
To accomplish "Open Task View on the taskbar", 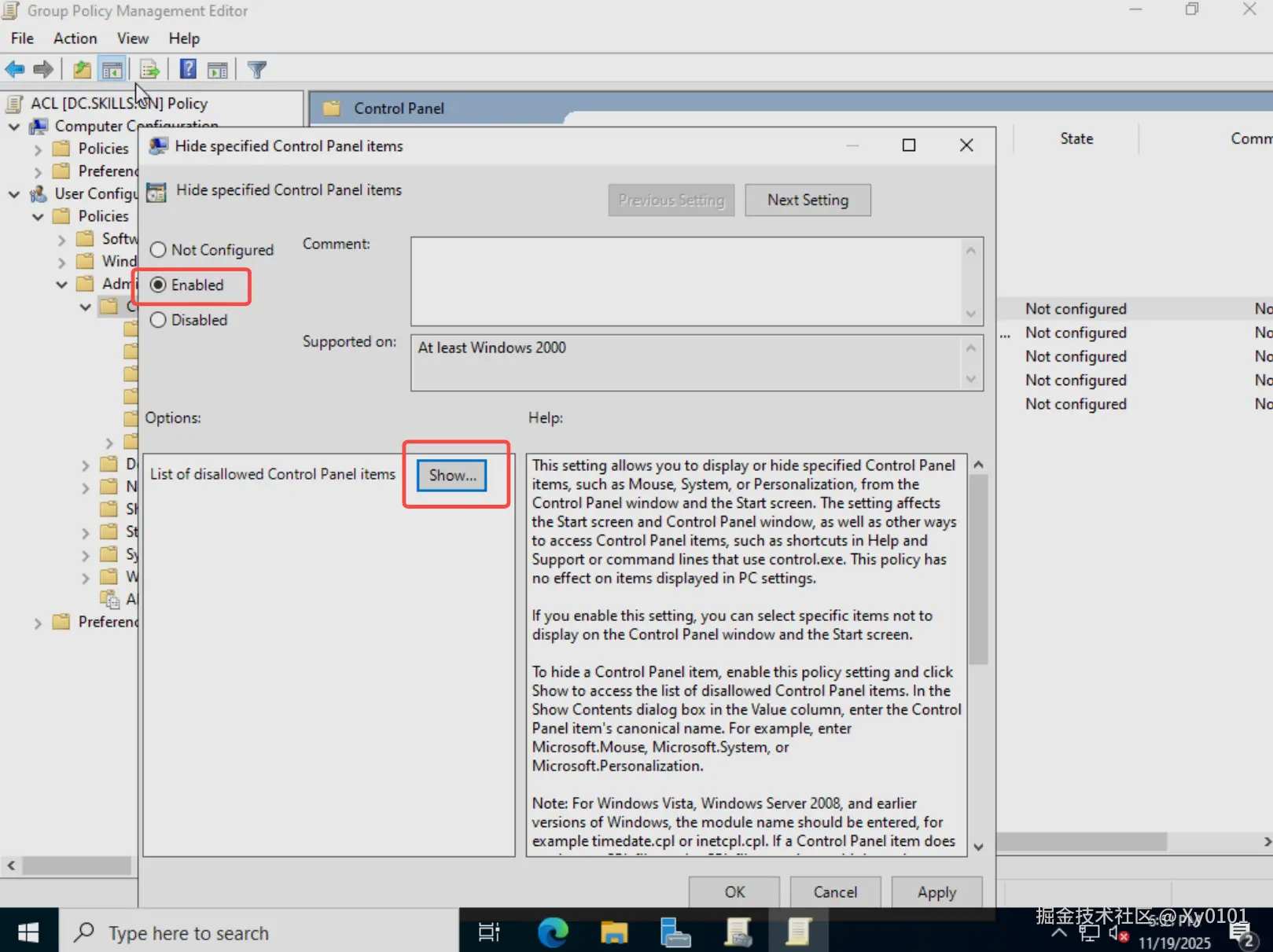I will pyautogui.click(x=489, y=932).
